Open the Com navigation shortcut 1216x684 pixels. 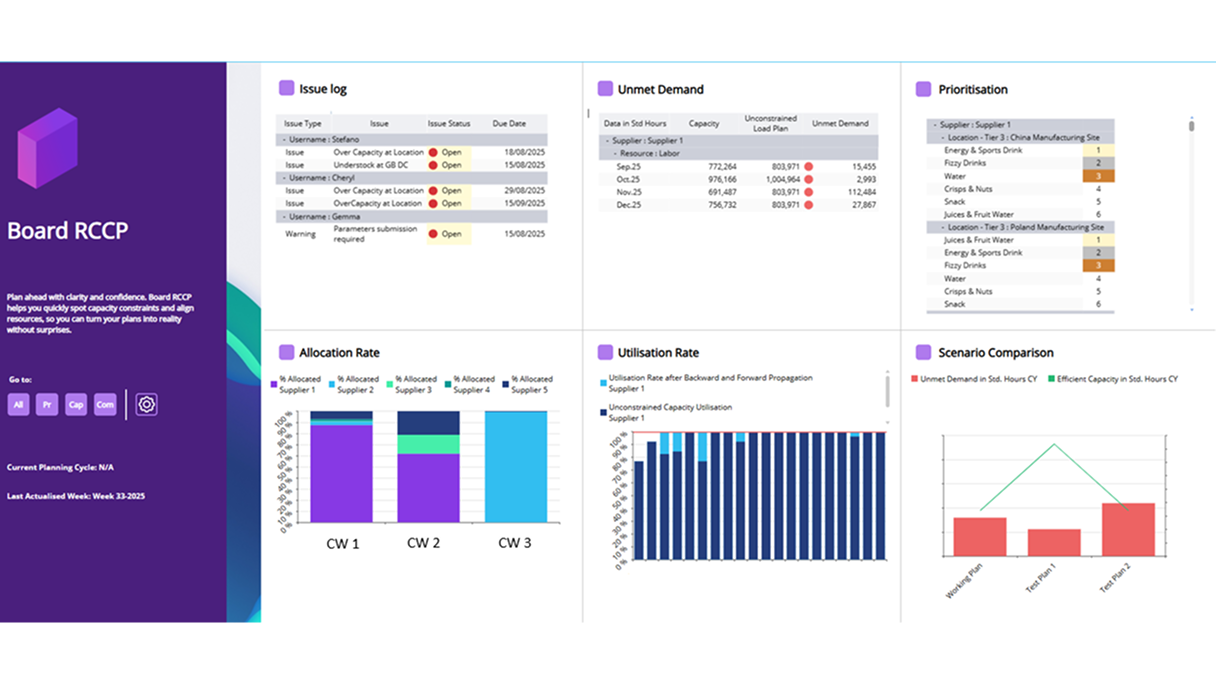tap(108, 404)
